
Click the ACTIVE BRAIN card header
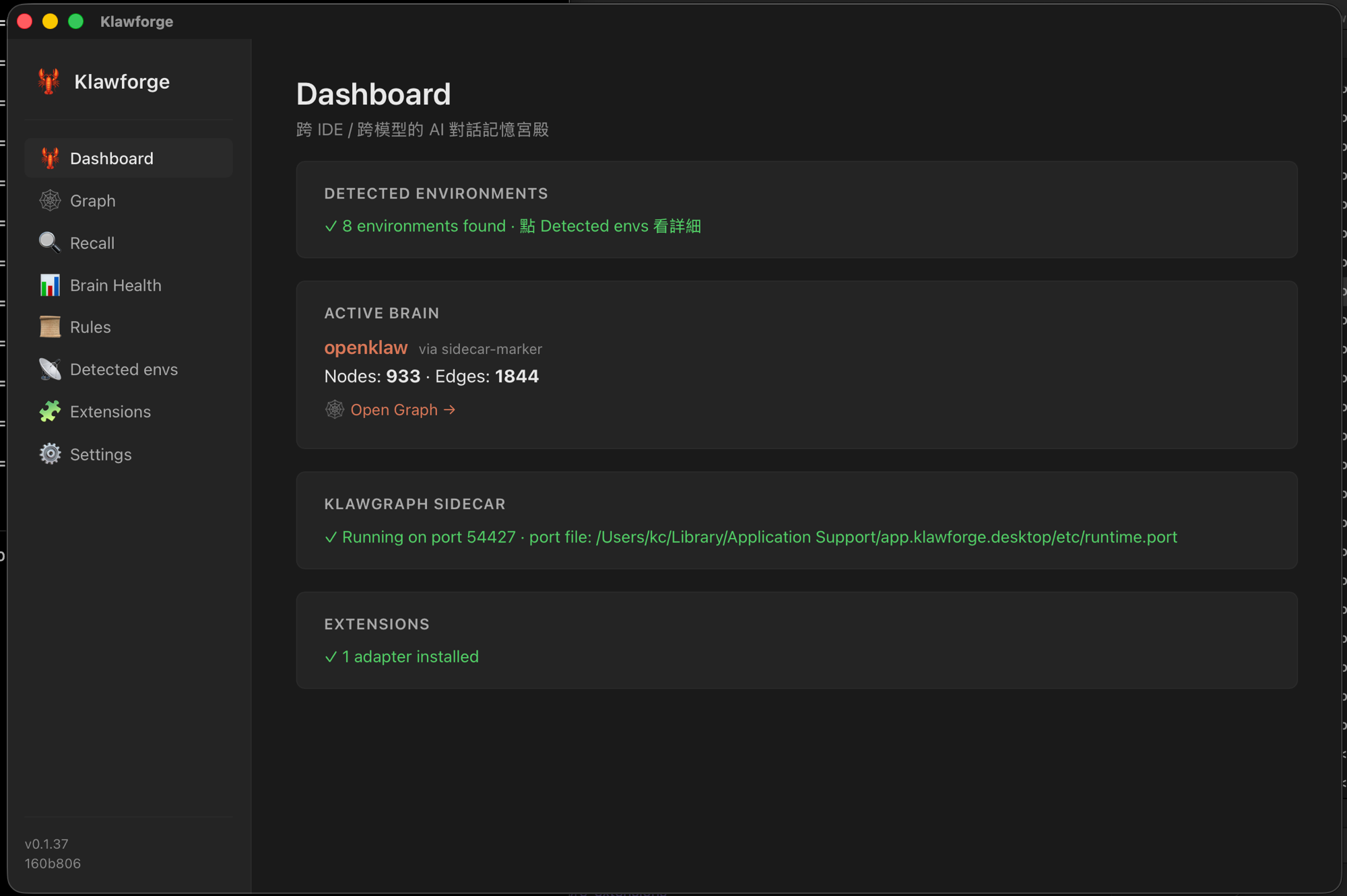click(x=381, y=313)
